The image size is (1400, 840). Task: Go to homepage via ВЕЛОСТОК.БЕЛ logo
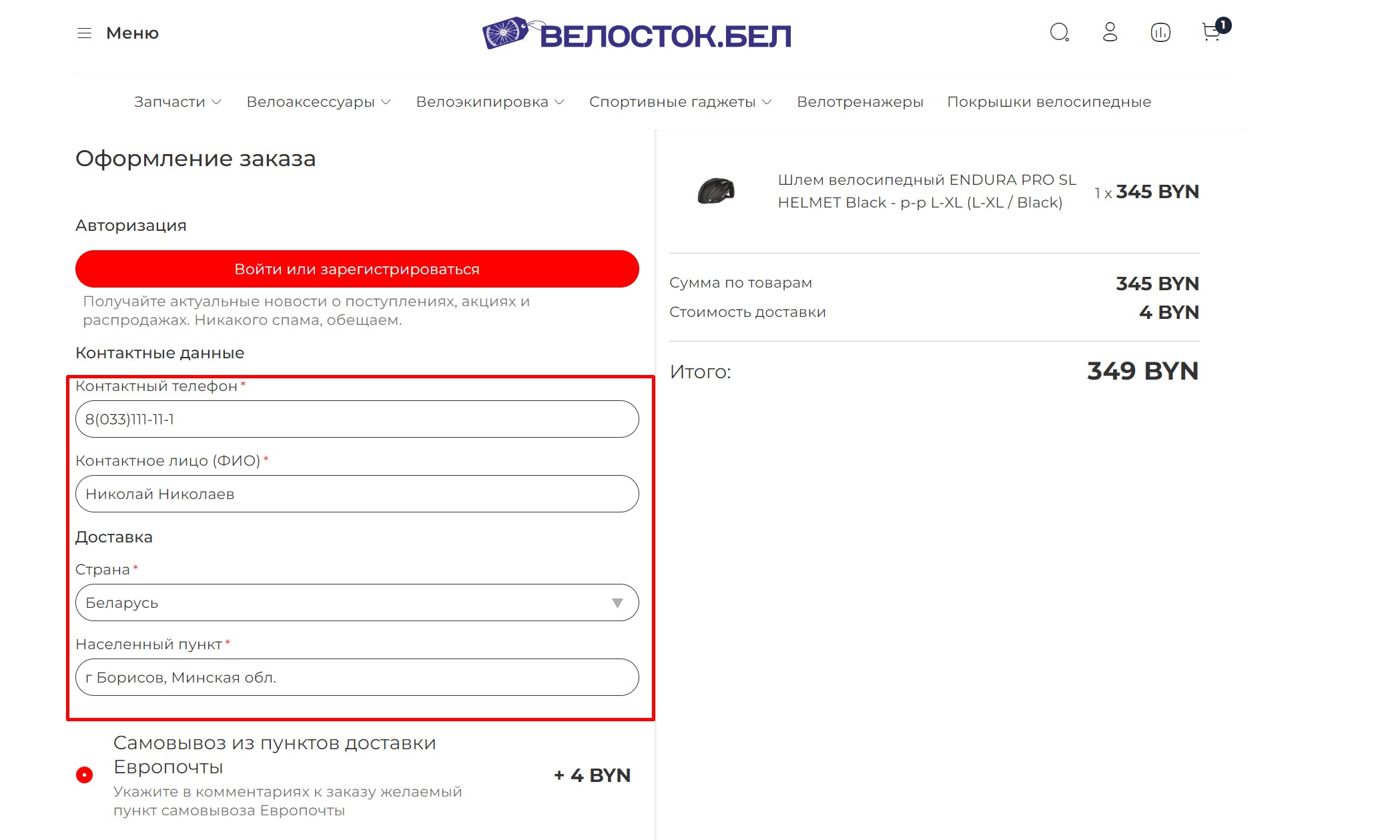pos(637,34)
